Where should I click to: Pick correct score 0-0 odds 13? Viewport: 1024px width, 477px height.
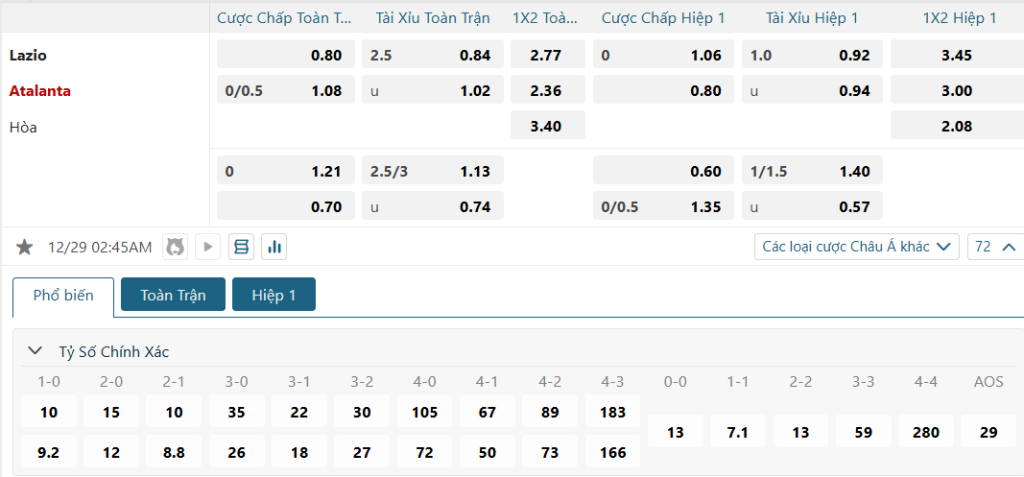point(676,432)
